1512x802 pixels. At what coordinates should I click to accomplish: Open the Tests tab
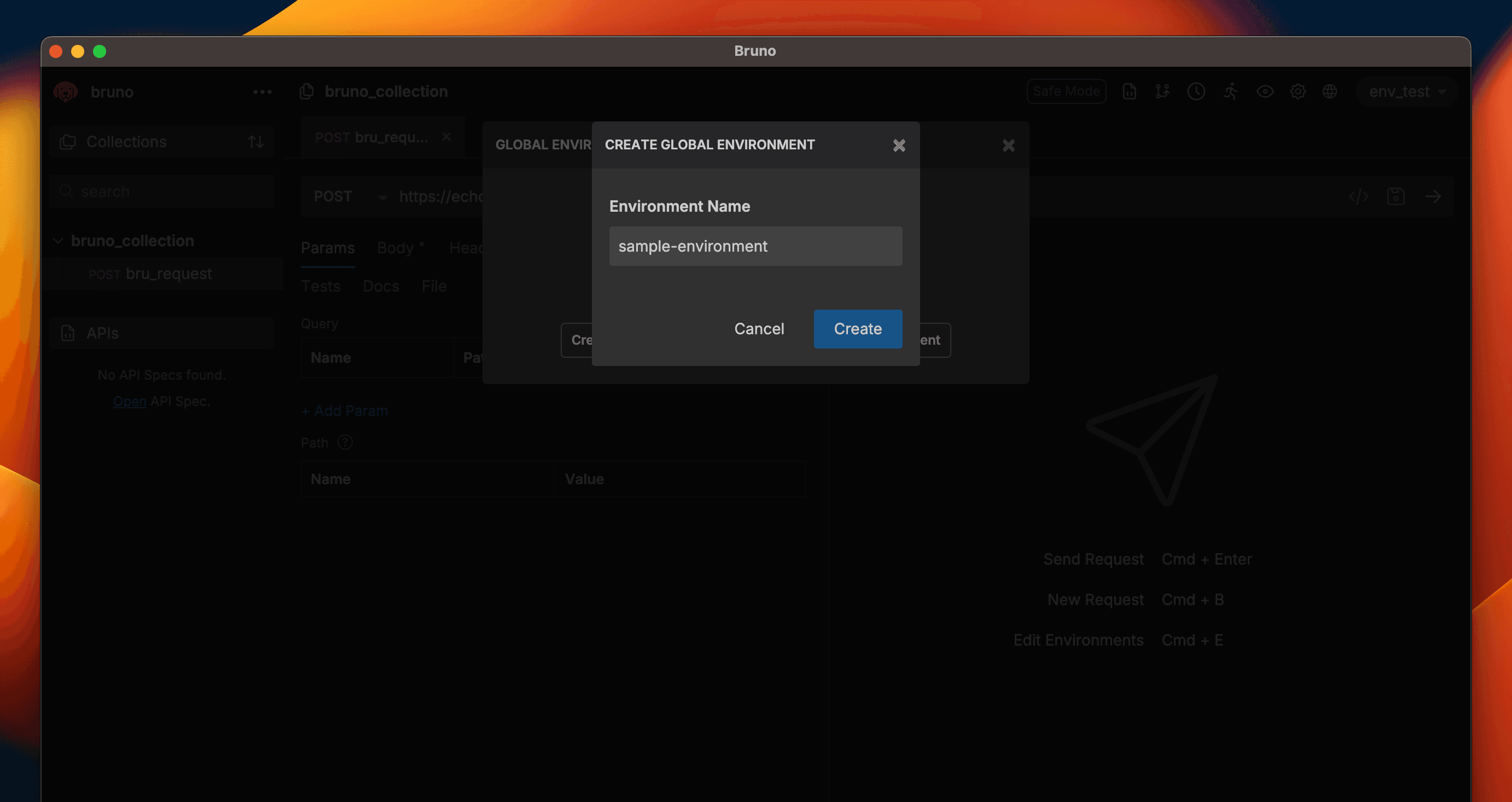(x=321, y=286)
